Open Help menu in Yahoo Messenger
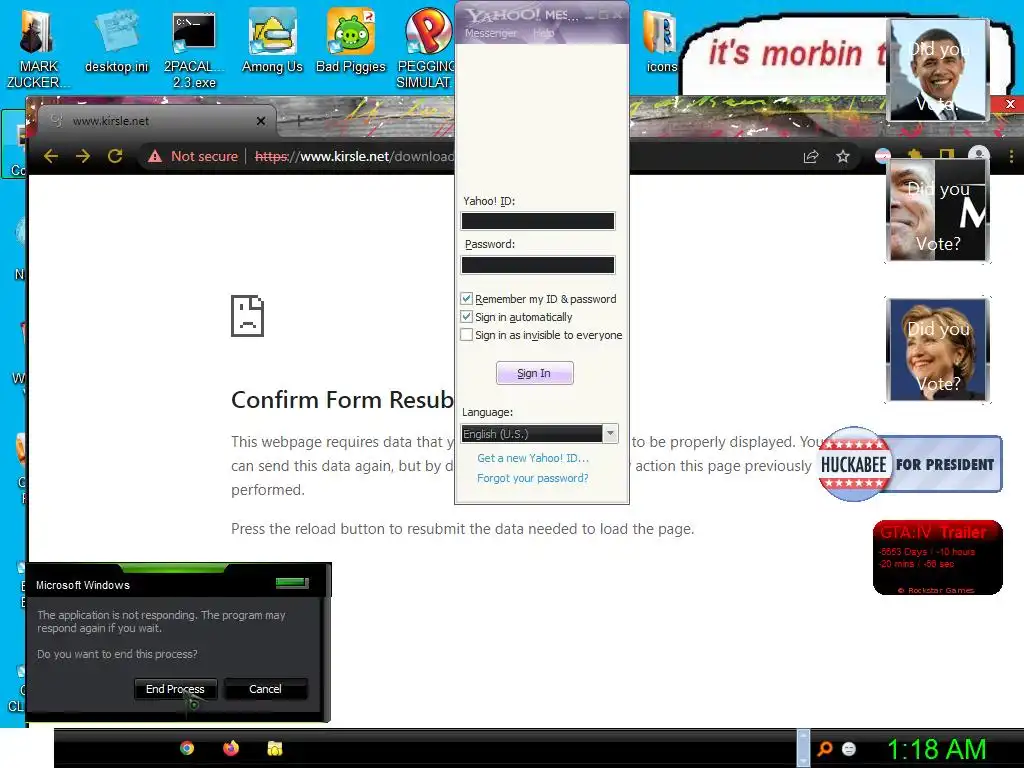The width and height of the screenshot is (1024, 768). pos(543,33)
